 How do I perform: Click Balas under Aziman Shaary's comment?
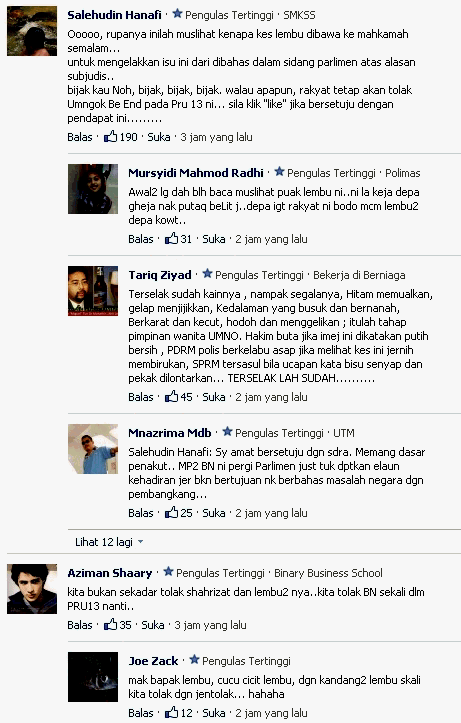(x=80, y=625)
